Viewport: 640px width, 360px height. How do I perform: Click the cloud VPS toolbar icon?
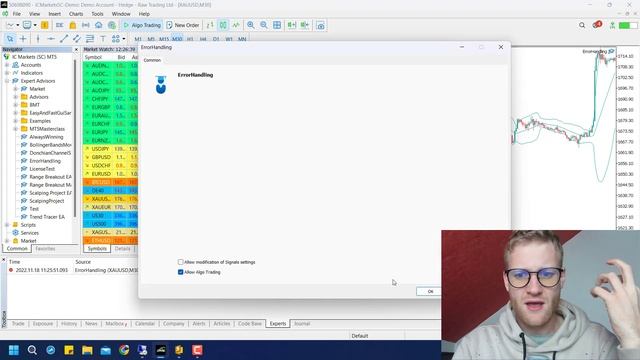tap(99, 25)
